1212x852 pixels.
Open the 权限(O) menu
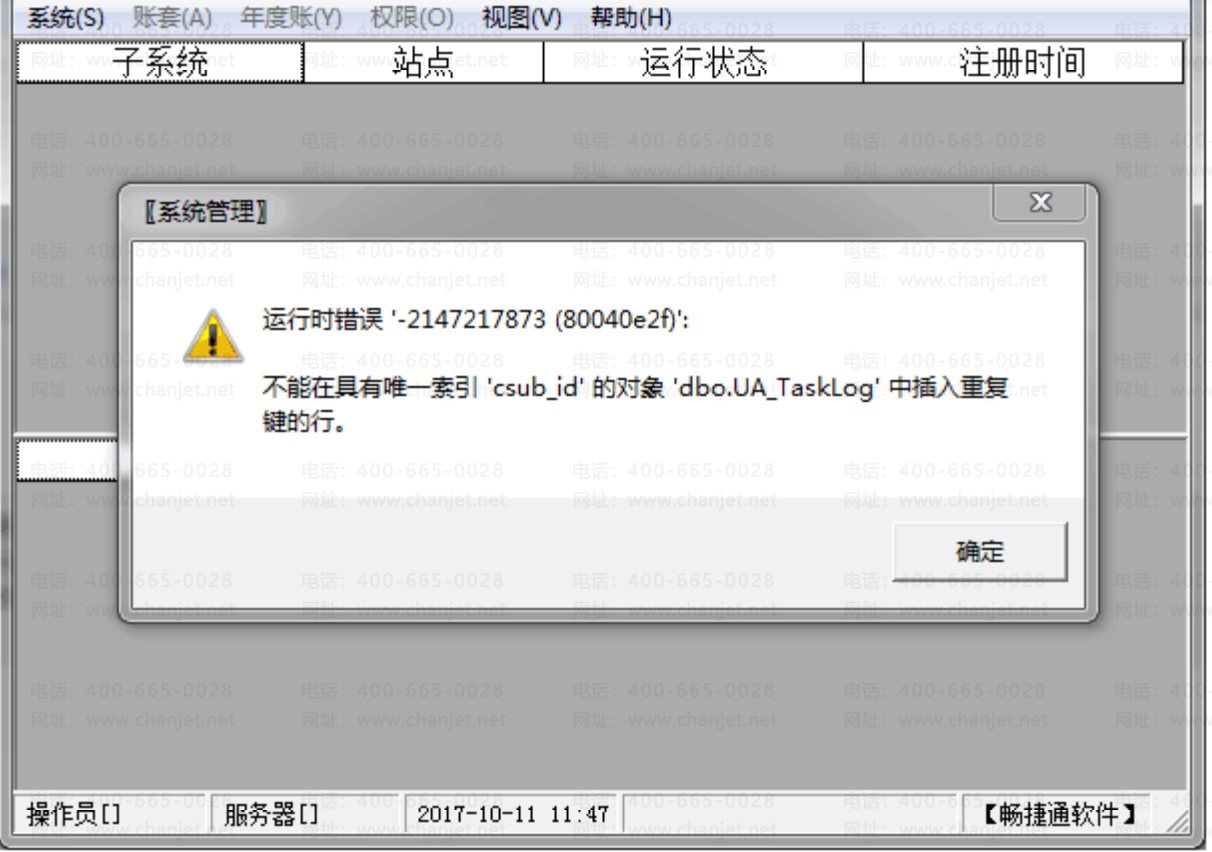[x=411, y=17]
